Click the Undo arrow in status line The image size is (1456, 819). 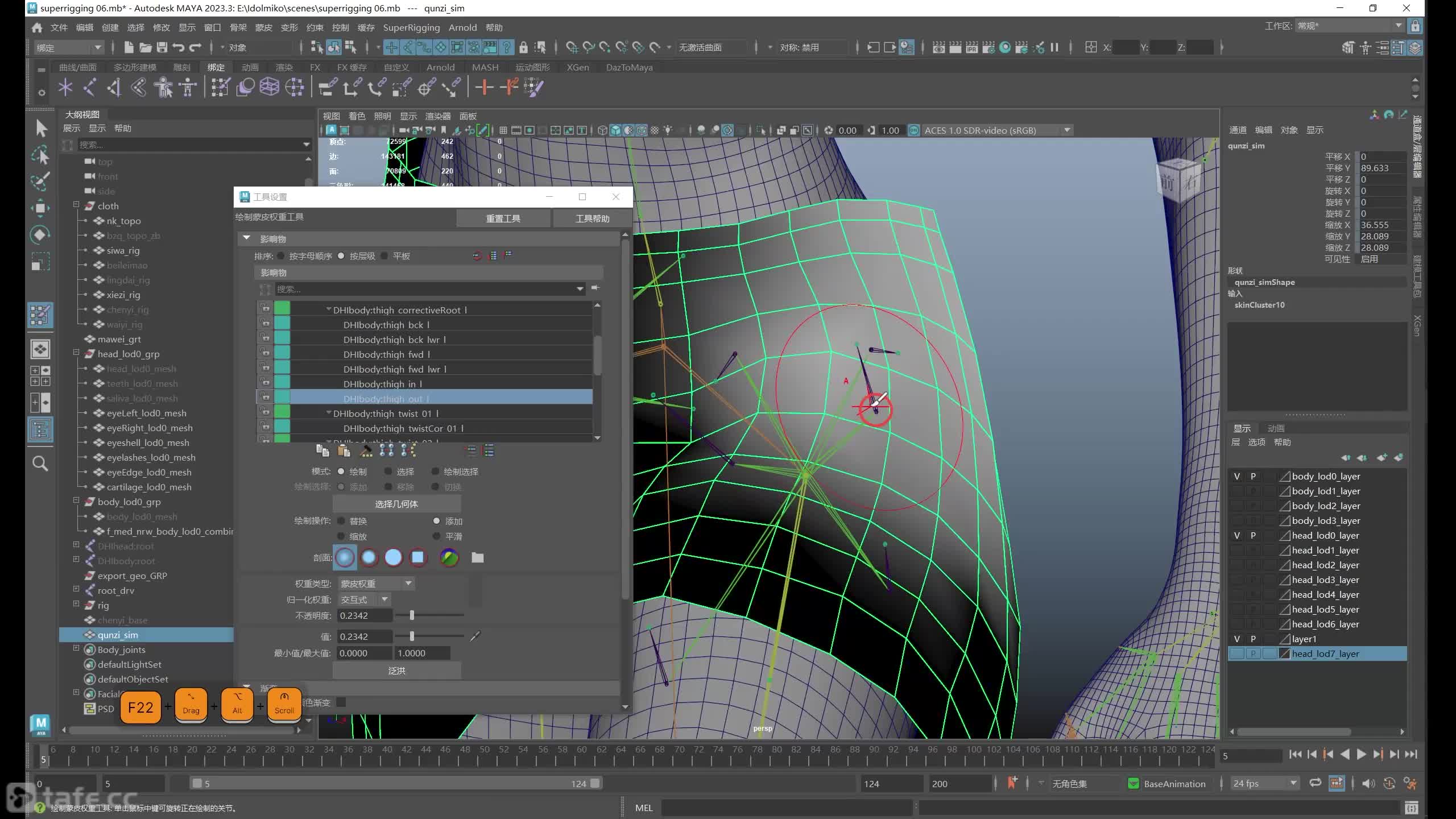coord(179,47)
